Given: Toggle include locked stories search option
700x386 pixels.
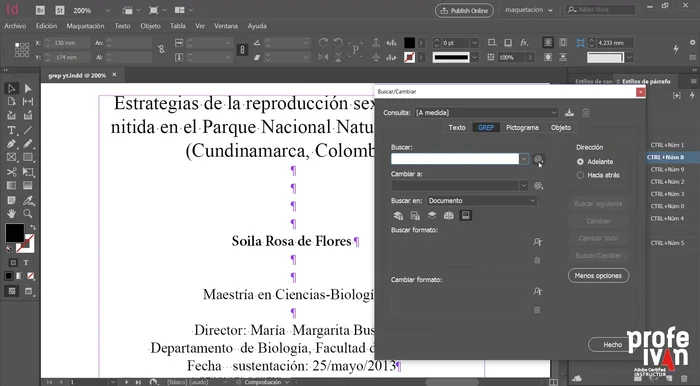Looking at the screenshot, I should (x=415, y=216).
